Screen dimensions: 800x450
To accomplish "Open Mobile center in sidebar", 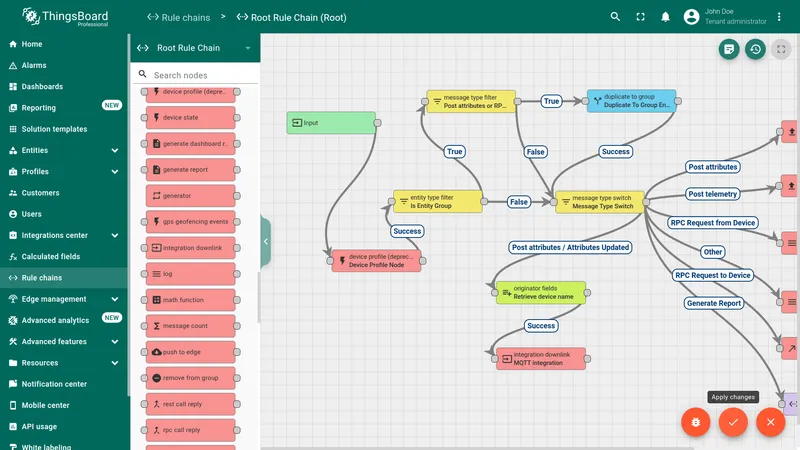I will click(64, 405).
